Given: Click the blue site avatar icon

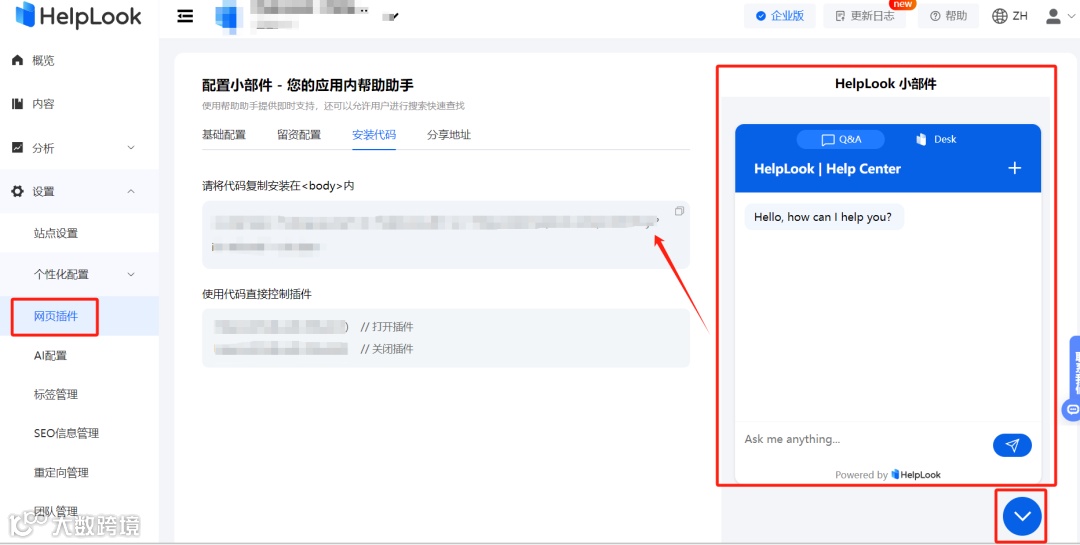Looking at the screenshot, I should 229,17.
